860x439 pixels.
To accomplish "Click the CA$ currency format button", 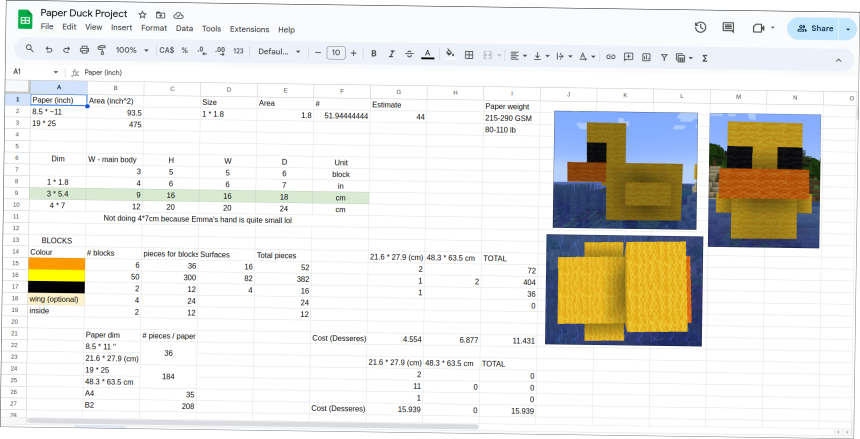I will (166, 50).
